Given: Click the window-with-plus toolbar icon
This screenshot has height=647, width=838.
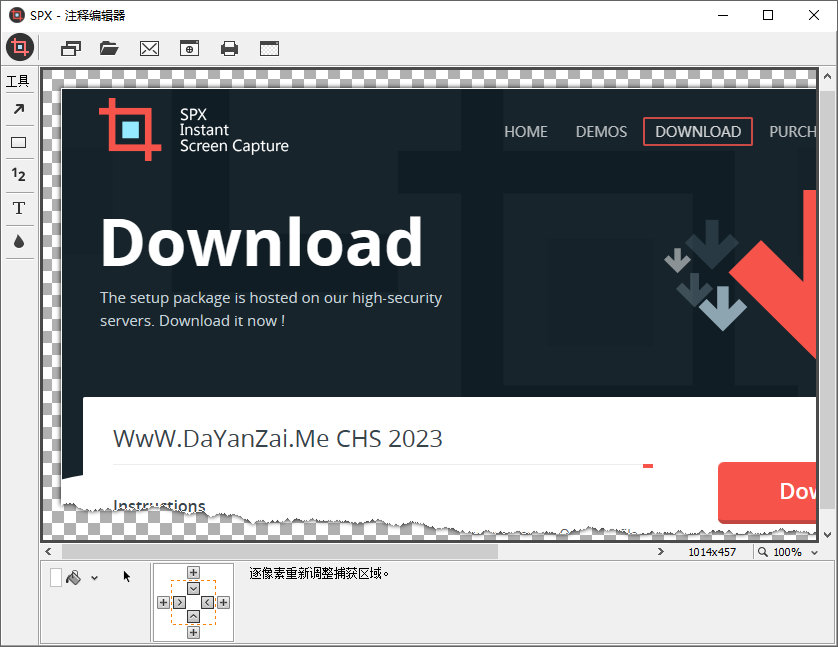Looking at the screenshot, I should (x=189, y=49).
